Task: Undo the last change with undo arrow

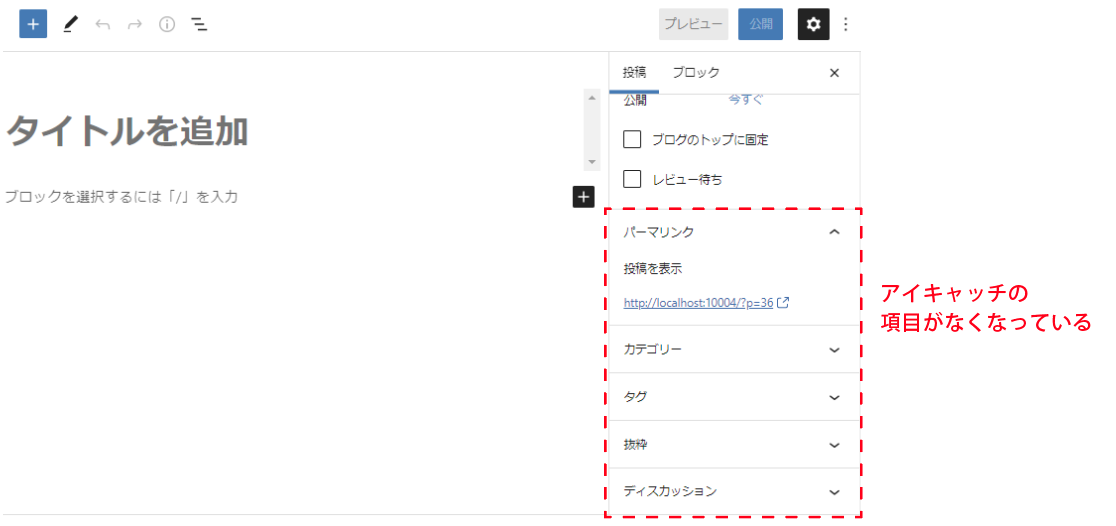Action: (102, 24)
